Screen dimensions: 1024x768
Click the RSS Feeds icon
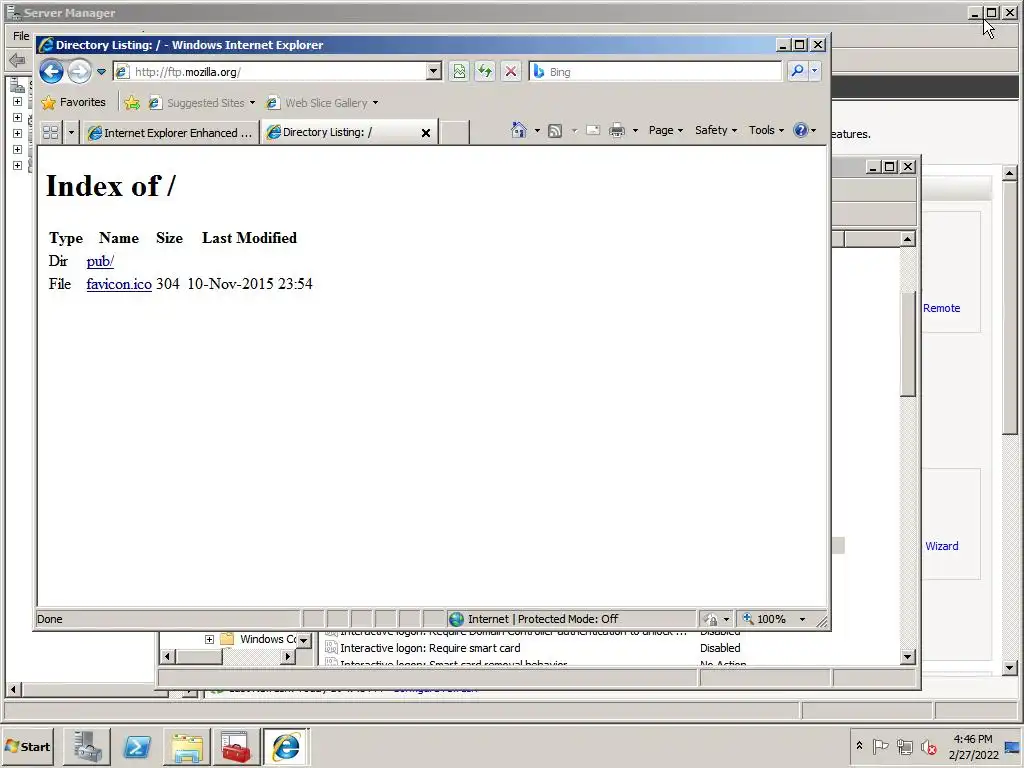tap(554, 131)
